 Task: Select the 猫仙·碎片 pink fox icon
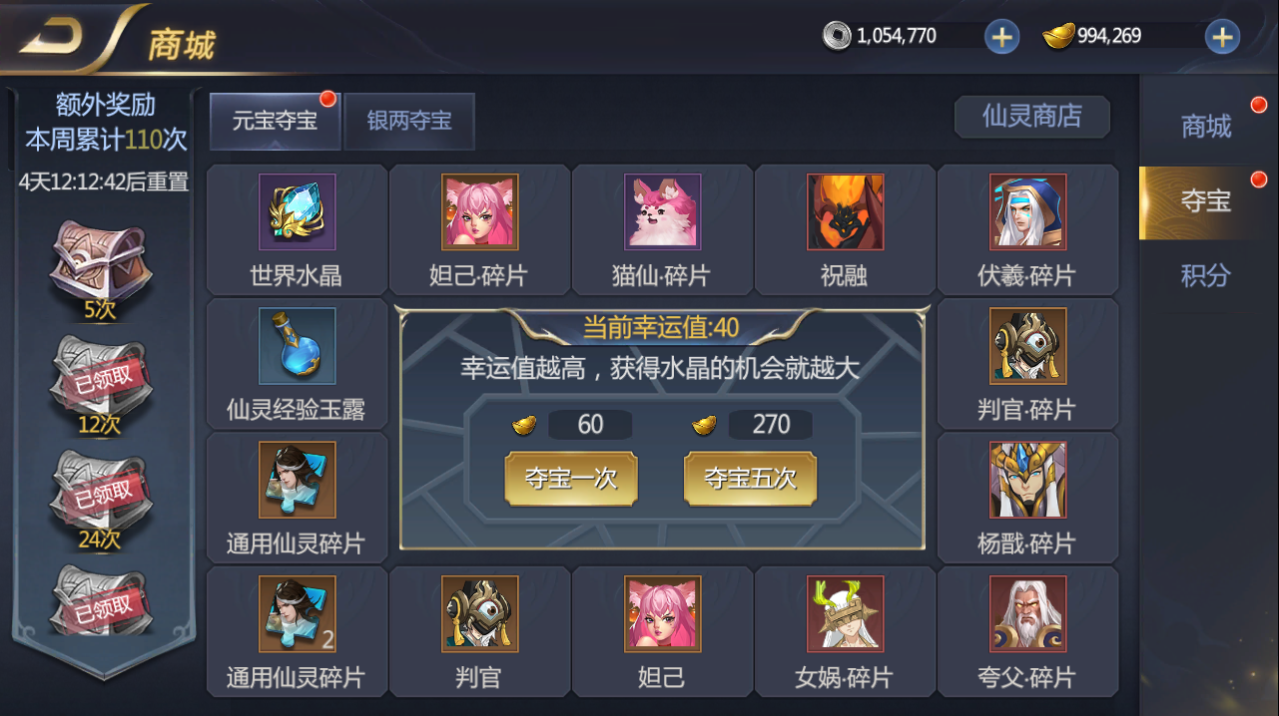point(662,212)
